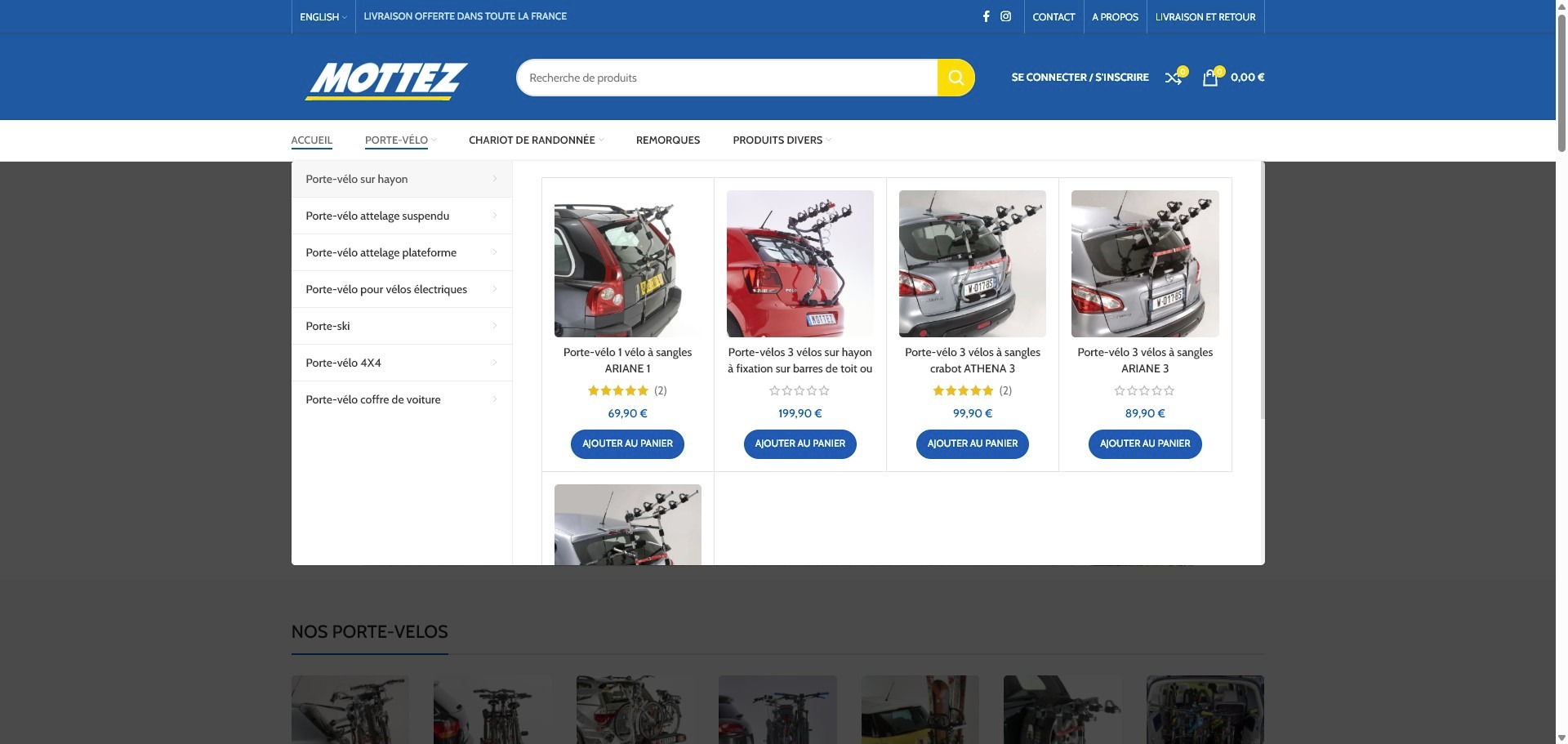Screen dimensions: 1568x744
Task: Rate ARIANE 3 using star rating
Action: pyautogui.click(x=1144, y=391)
